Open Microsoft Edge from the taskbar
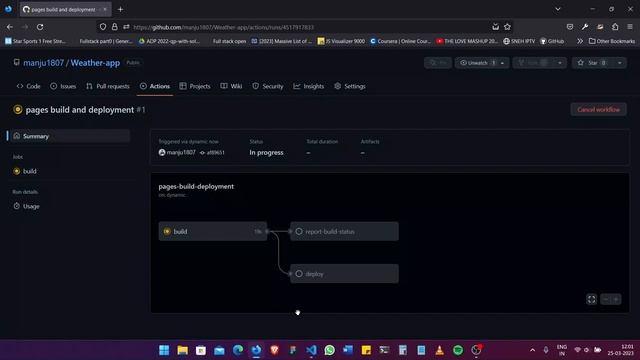 click(238, 350)
